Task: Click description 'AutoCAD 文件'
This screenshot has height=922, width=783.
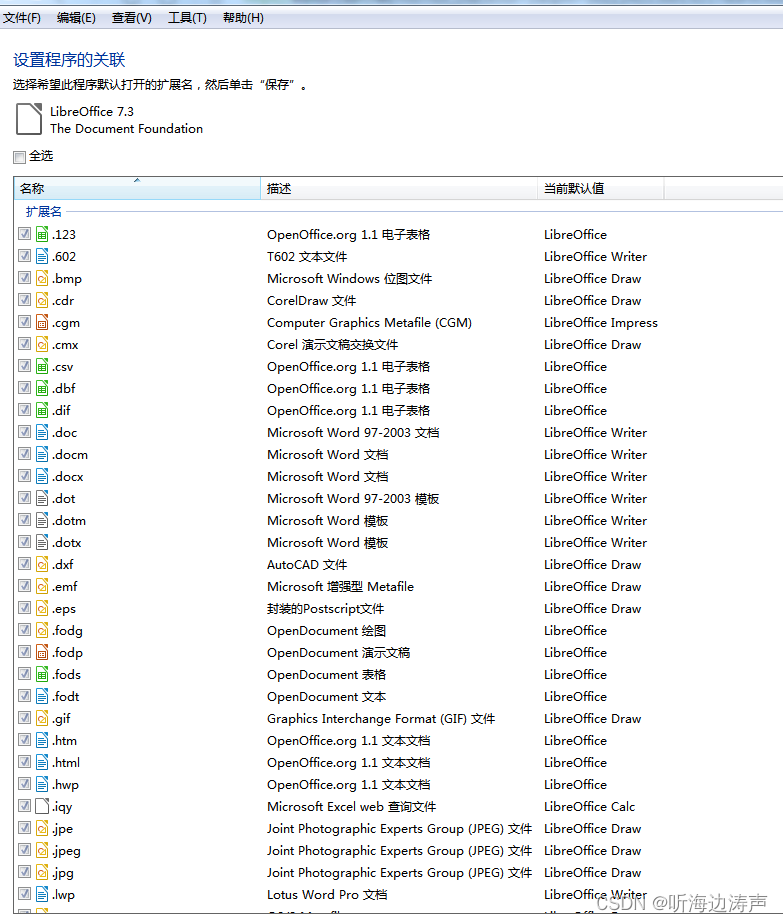Action: [x=307, y=564]
